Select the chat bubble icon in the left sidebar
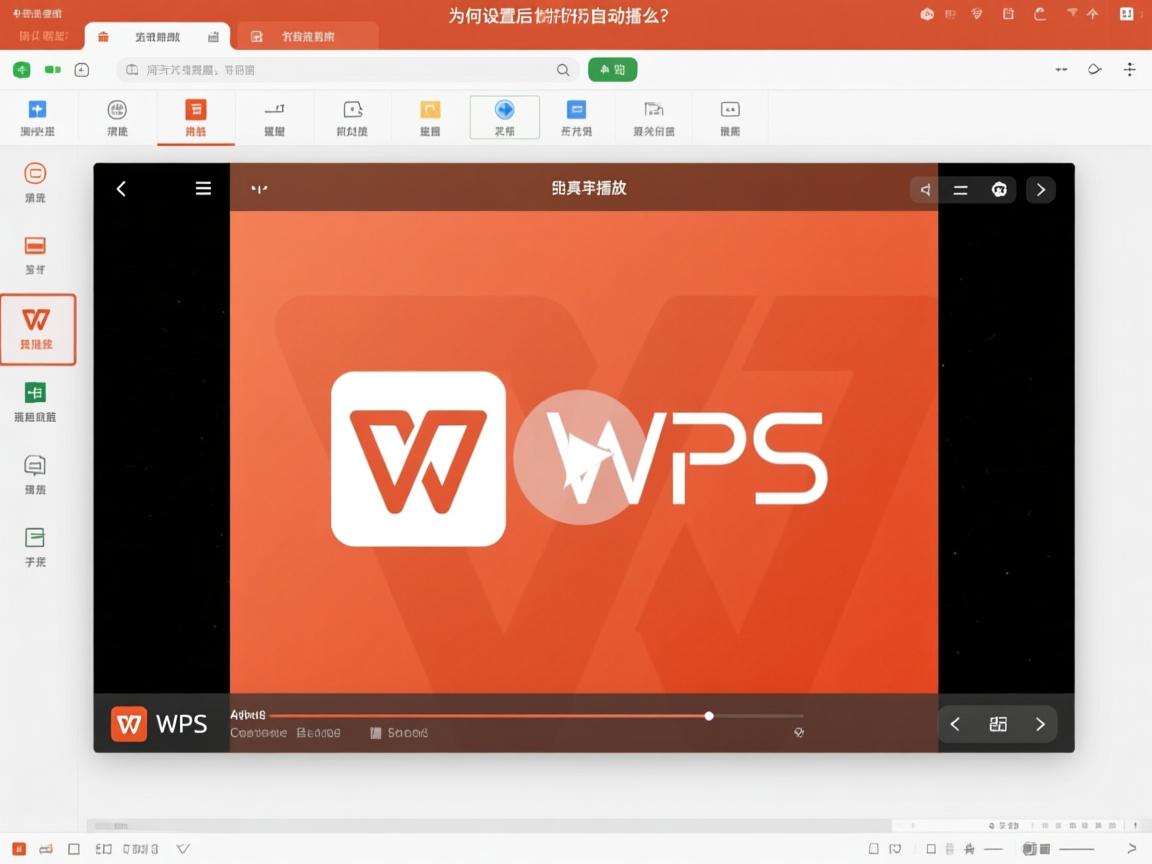Image resolution: width=1152 pixels, height=864 pixels. [36, 466]
